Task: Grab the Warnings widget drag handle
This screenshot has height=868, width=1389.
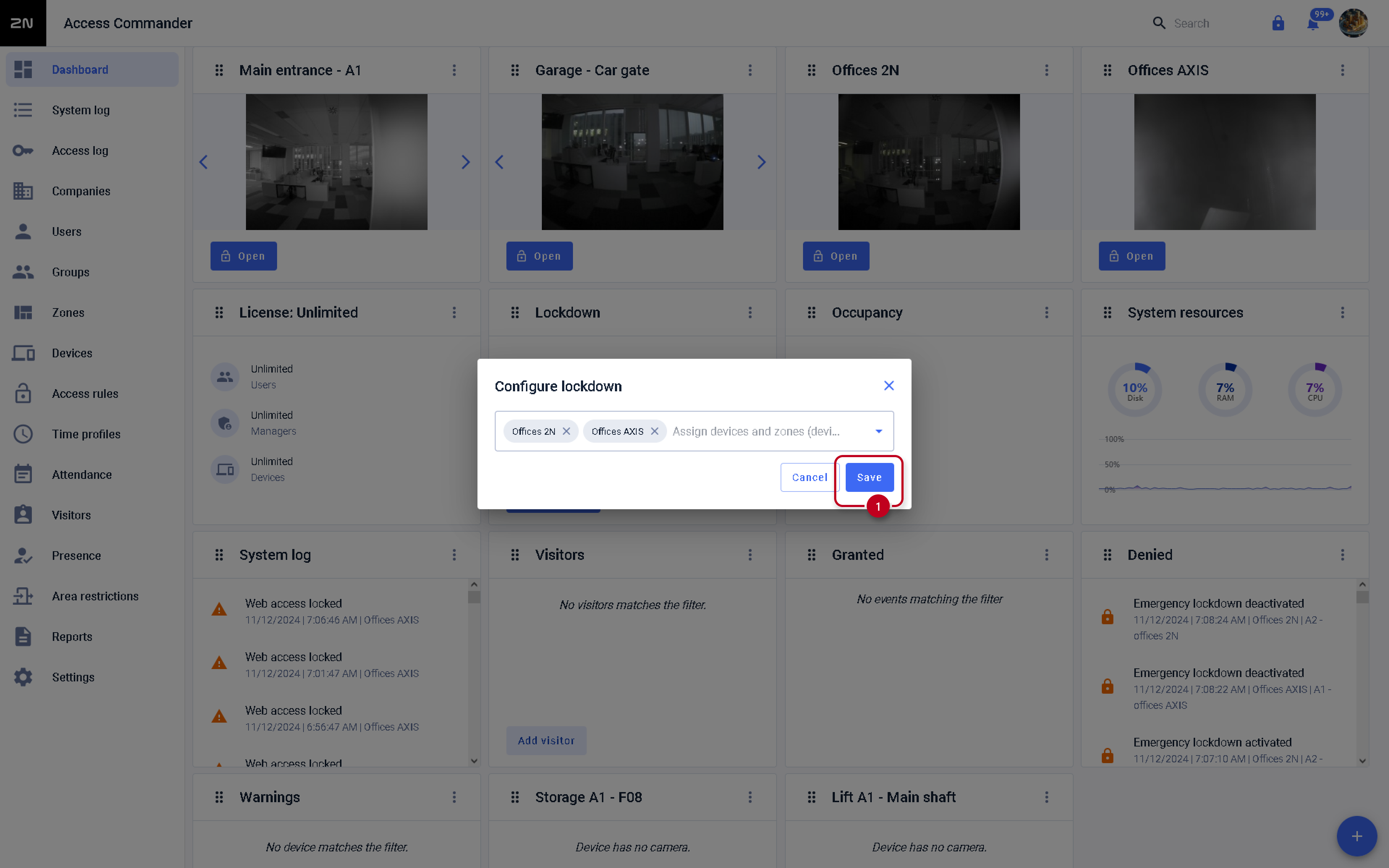Action: click(x=219, y=797)
